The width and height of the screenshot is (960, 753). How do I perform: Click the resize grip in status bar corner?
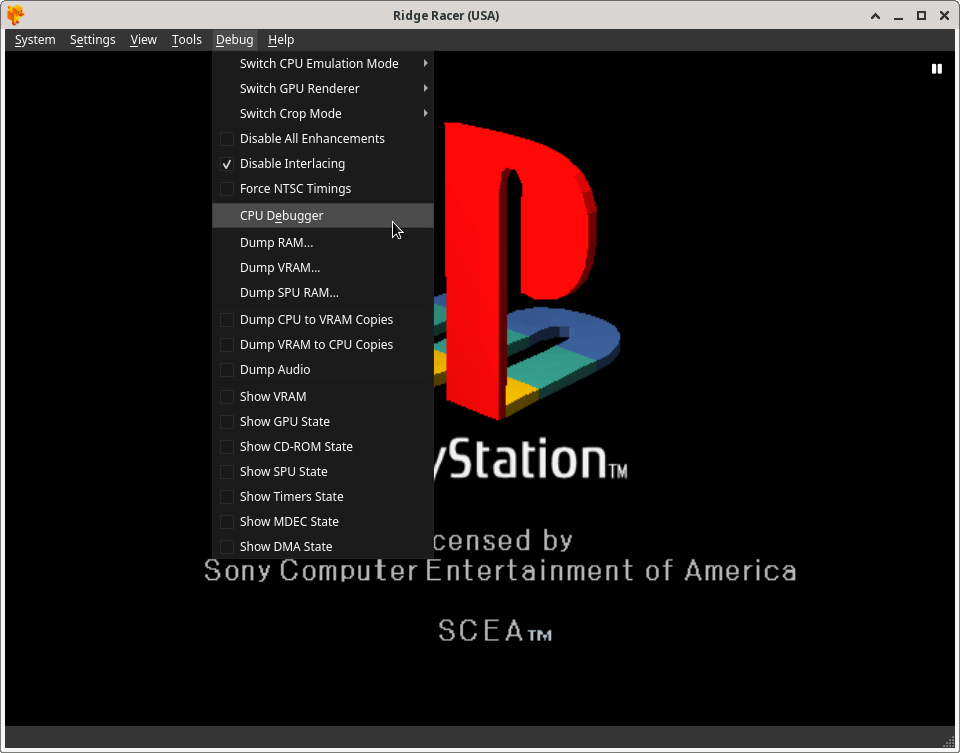(x=949, y=742)
